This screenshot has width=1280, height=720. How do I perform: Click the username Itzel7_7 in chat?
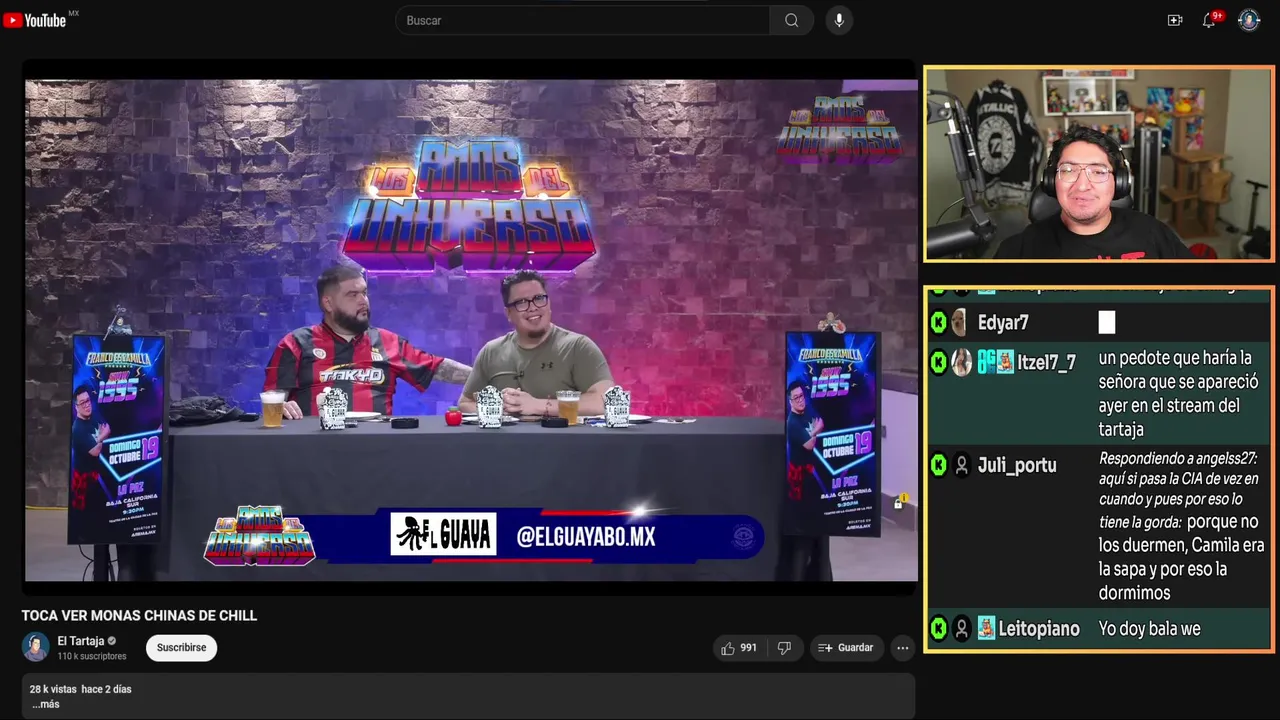1046,363
